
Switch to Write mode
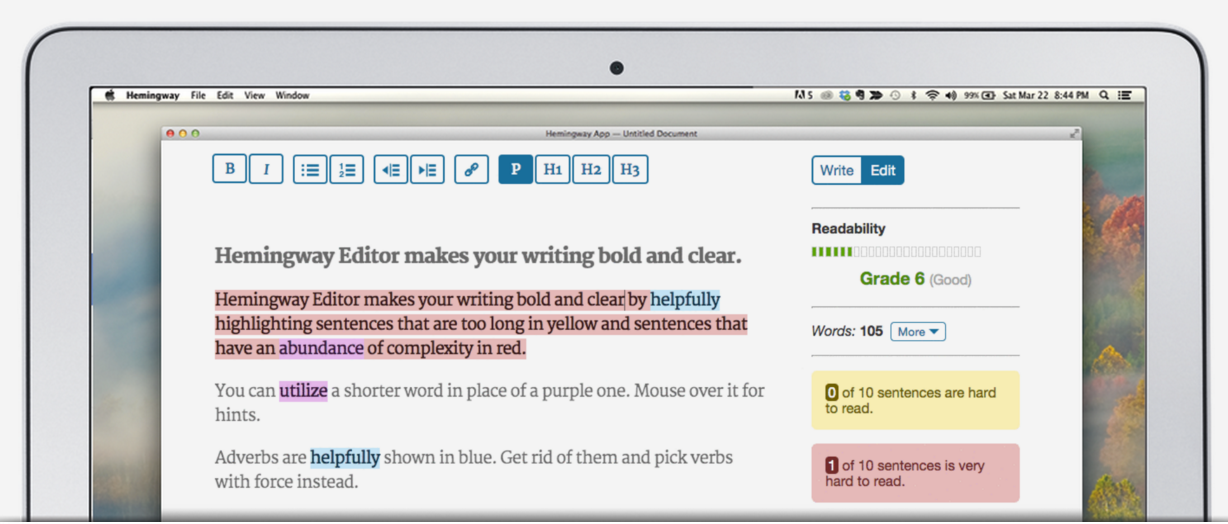[837, 170]
